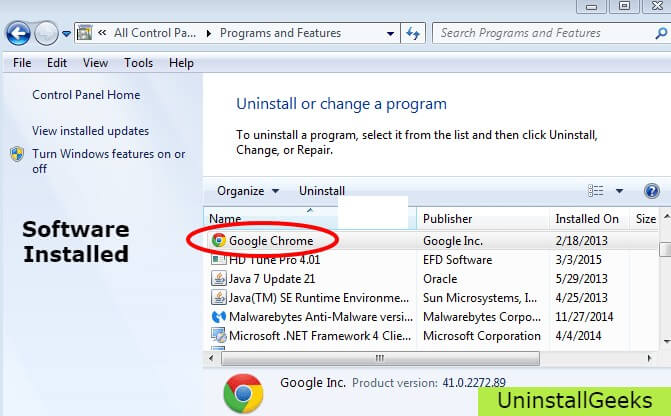Open the View menu
671x416 pixels.
(95, 63)
